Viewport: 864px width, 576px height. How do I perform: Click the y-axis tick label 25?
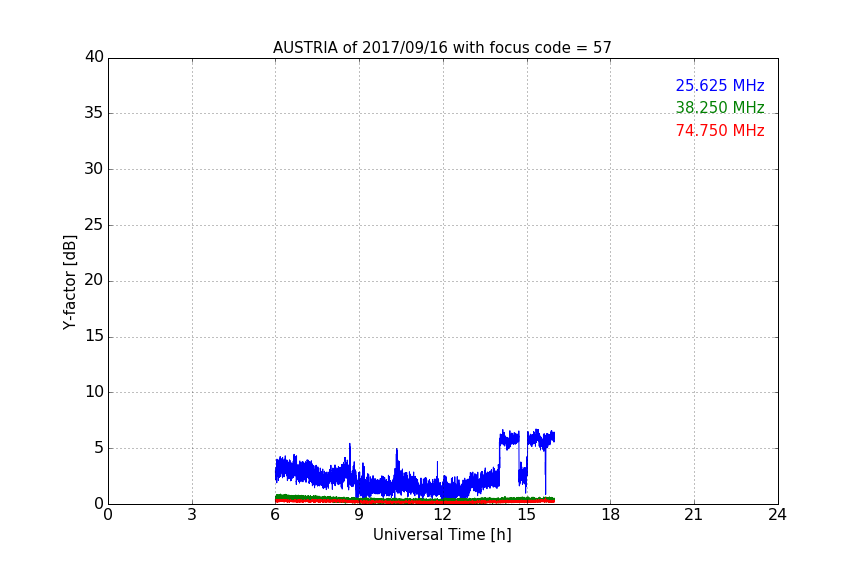tap(94, 224)
